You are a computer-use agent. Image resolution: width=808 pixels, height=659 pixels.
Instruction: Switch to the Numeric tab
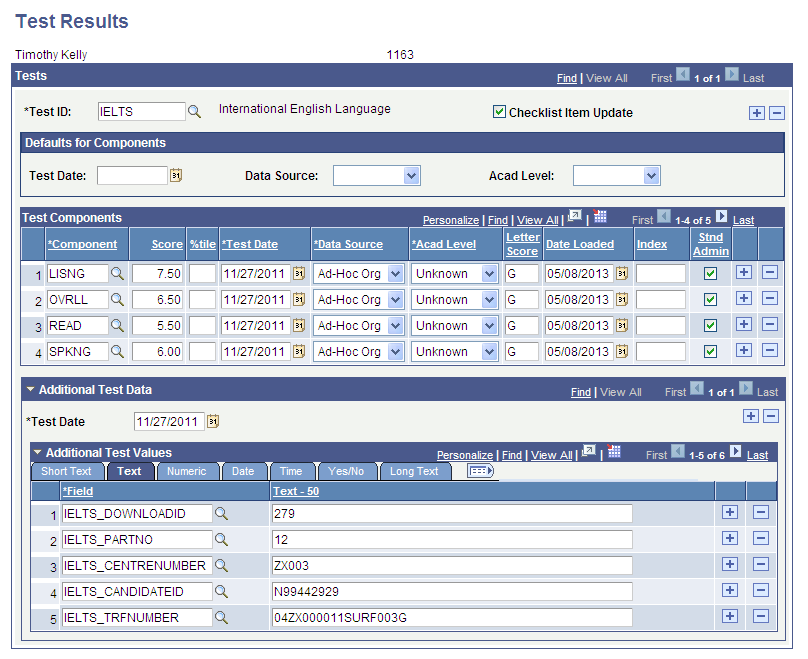(185, 471)
